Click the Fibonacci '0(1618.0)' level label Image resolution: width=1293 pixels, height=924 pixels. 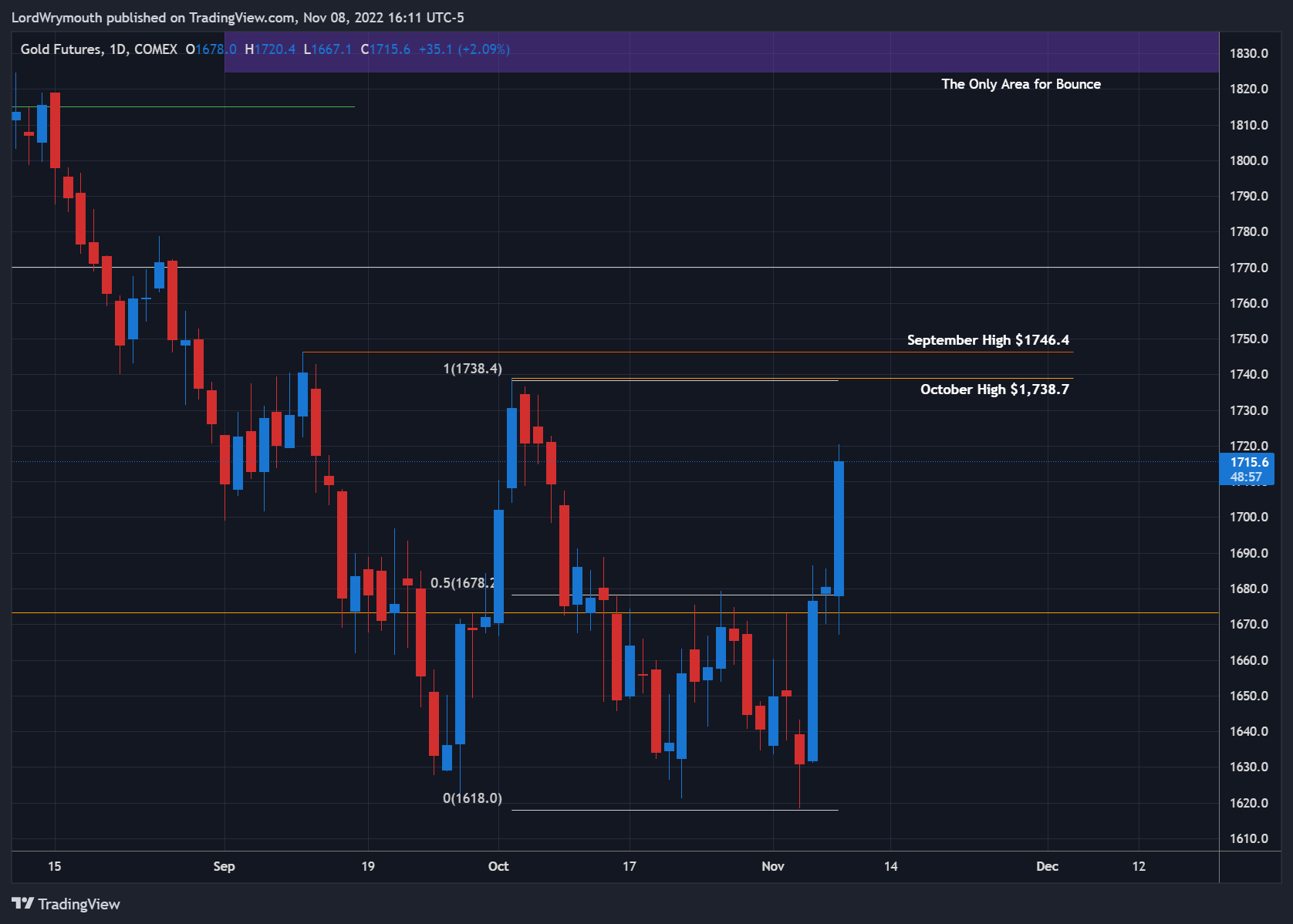pos(472,798)
